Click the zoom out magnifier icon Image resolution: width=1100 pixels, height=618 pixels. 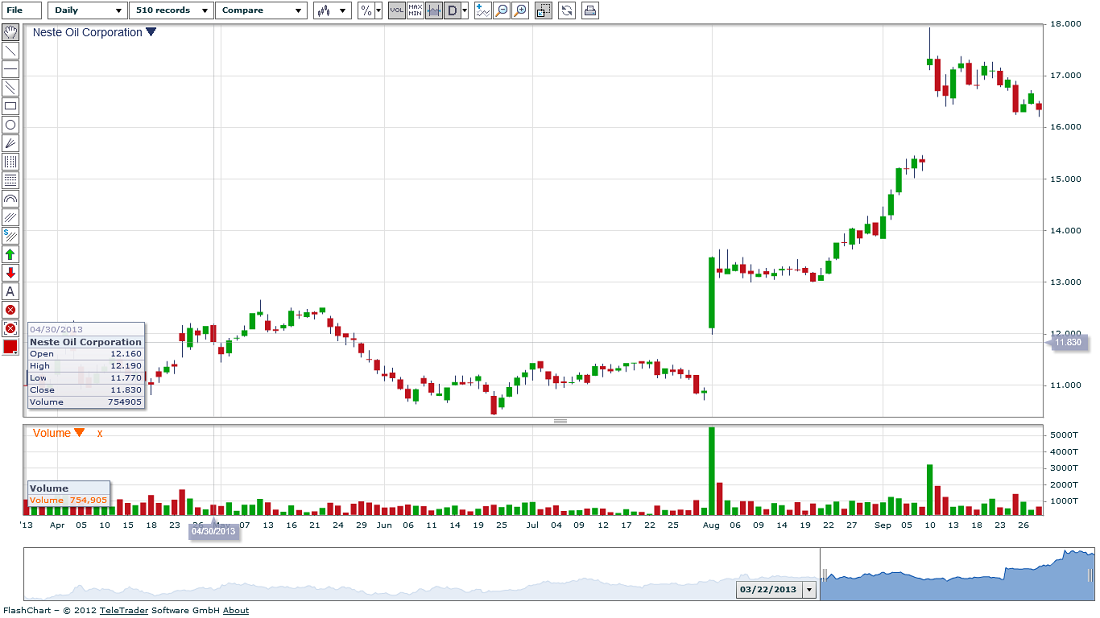tap(502, 11)
